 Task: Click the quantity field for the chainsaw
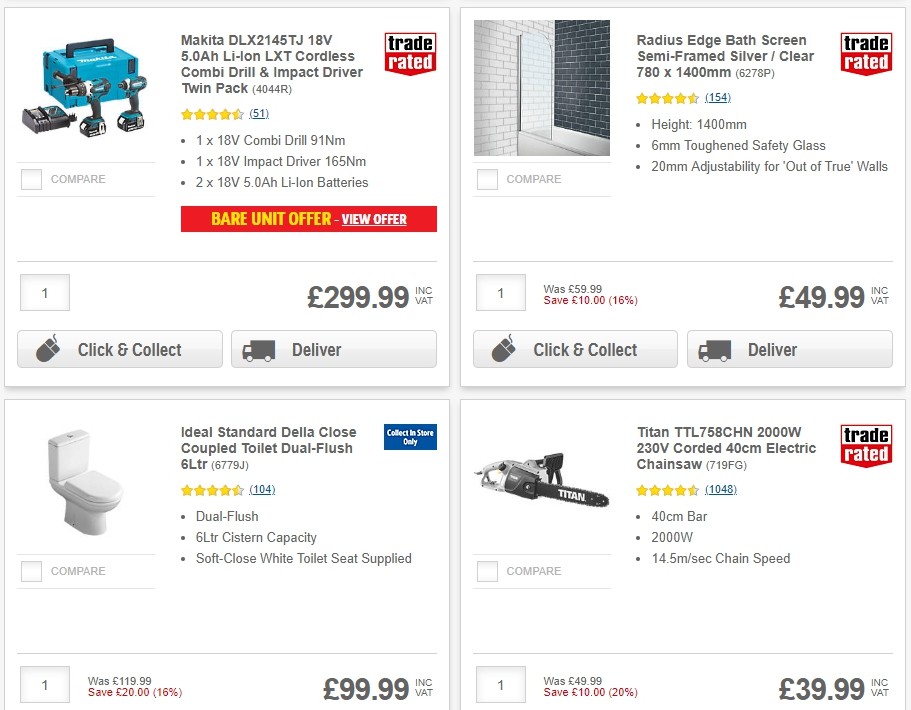coord(500,684)
